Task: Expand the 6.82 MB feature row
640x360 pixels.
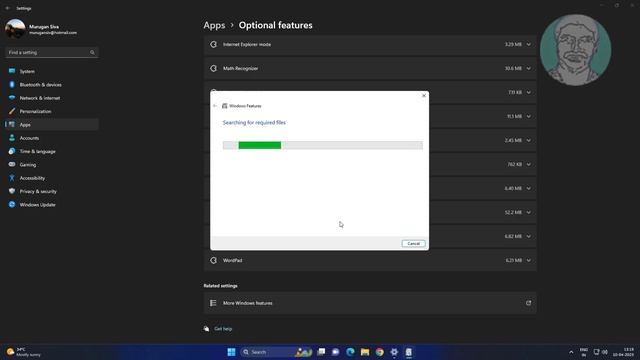Action: click(x=529, y=236)
